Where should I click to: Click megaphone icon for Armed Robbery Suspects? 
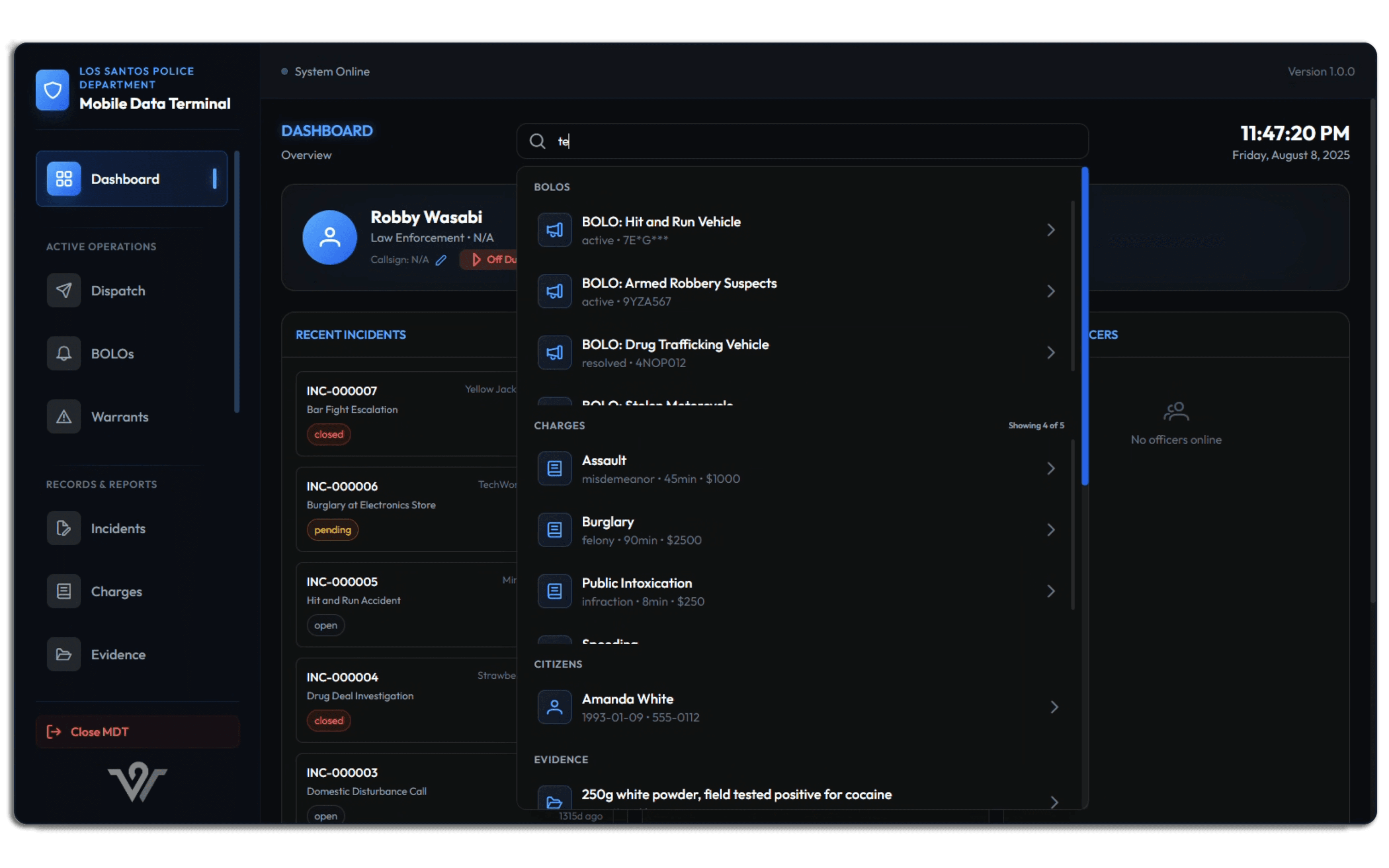(555, 292)
